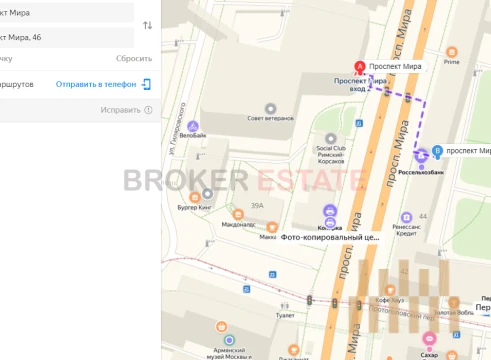491x360 pixels.
Task: Select the blue B destination marker
Action: 437,152
